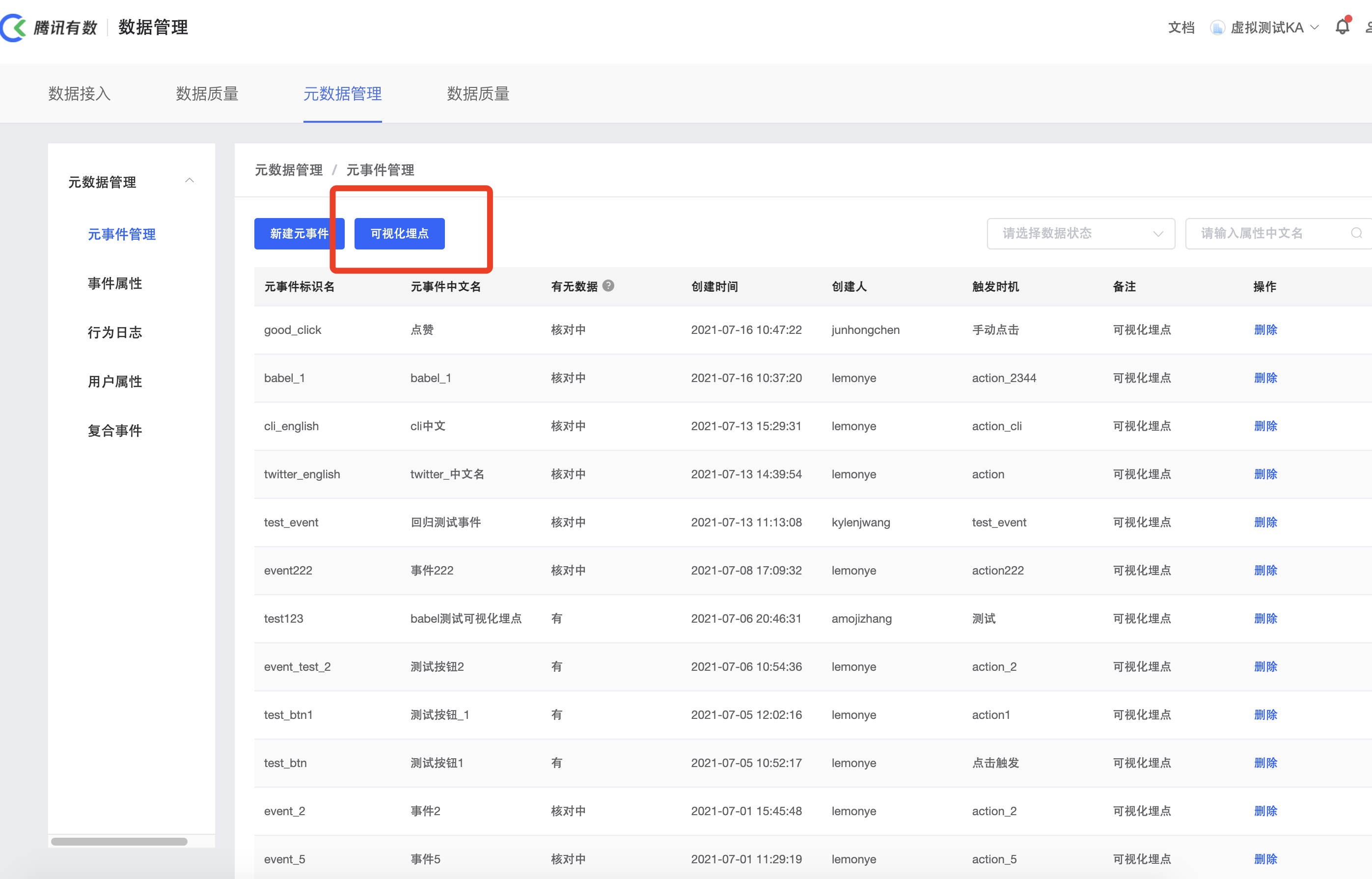Click the 手动点击 trigger cell
Viewport: 1372px width, 879px height.
(995, 330)
